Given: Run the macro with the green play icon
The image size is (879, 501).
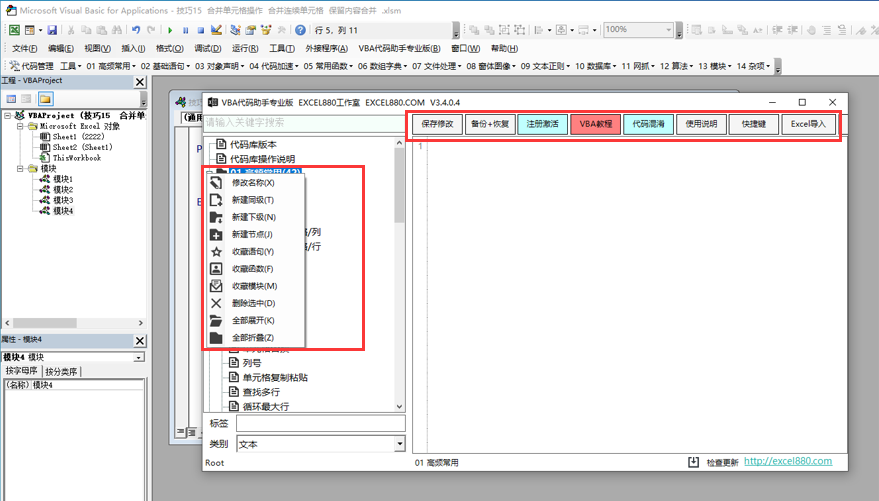Looking at the screenshot, I should (170, 30).
